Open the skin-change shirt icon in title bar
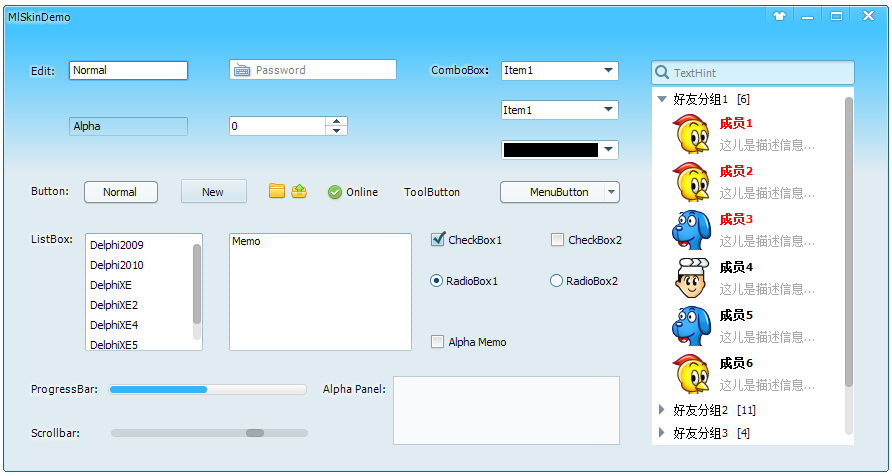892x476 pixels. click(779, 16)
